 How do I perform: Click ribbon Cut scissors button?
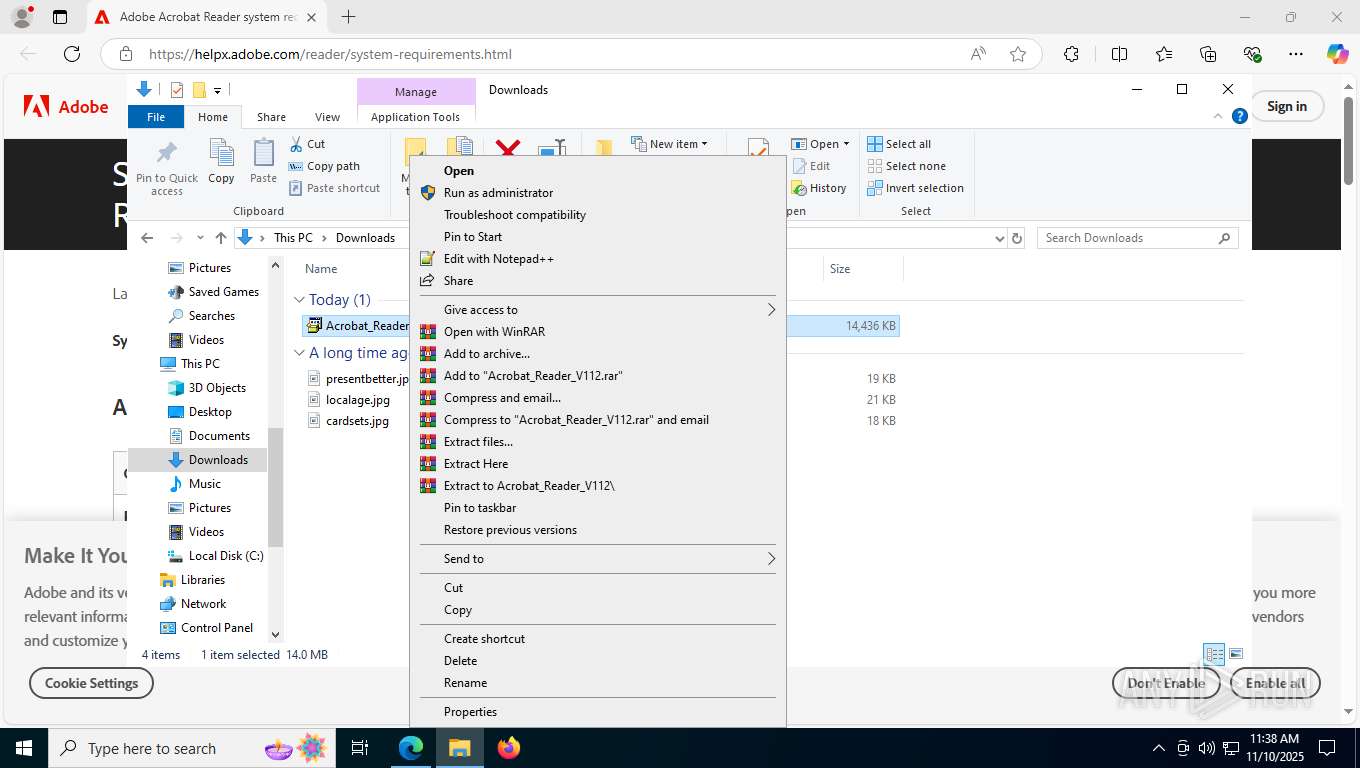tap(307, 144)
